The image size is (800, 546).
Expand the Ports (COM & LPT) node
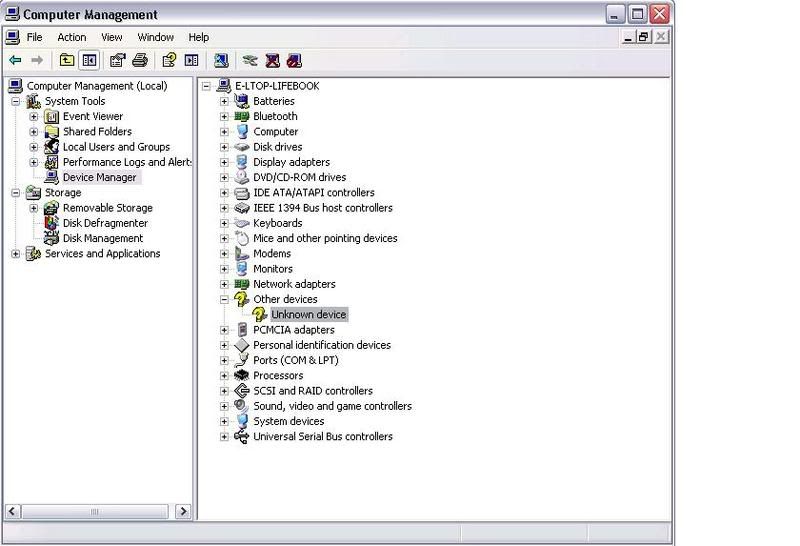click(x=224, y=360)
